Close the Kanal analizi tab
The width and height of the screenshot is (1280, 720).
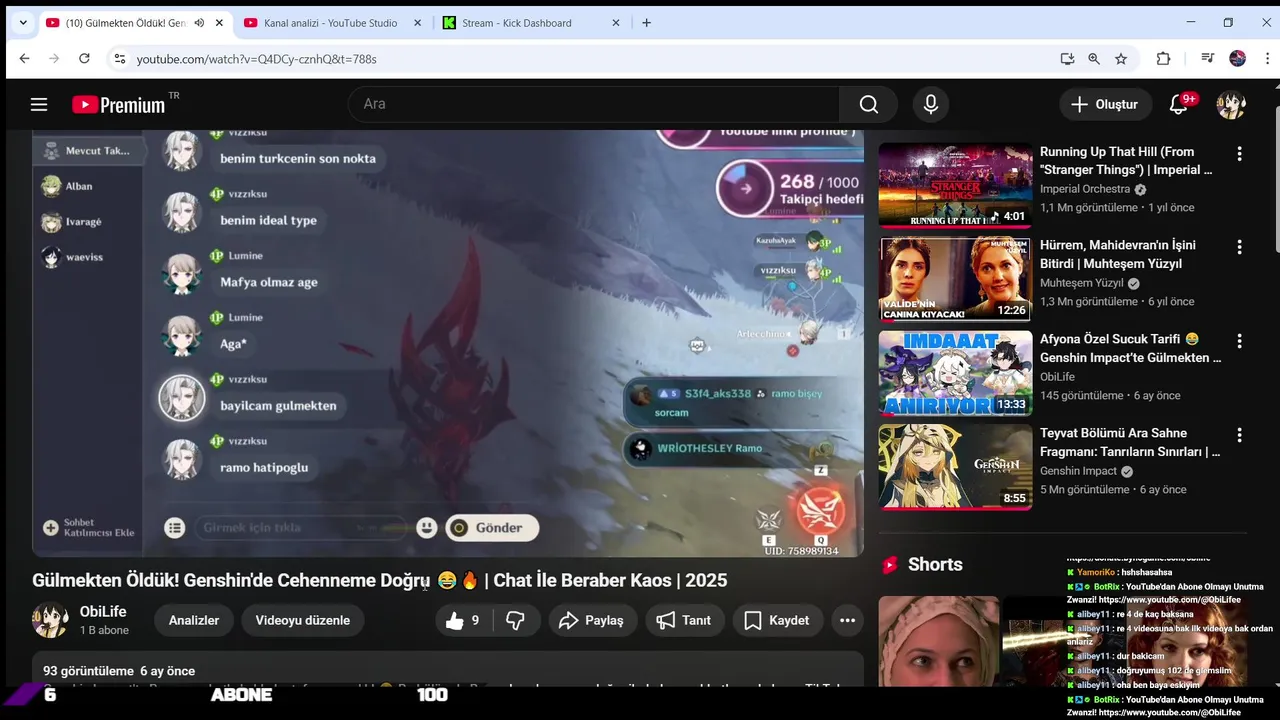(418, 23)
